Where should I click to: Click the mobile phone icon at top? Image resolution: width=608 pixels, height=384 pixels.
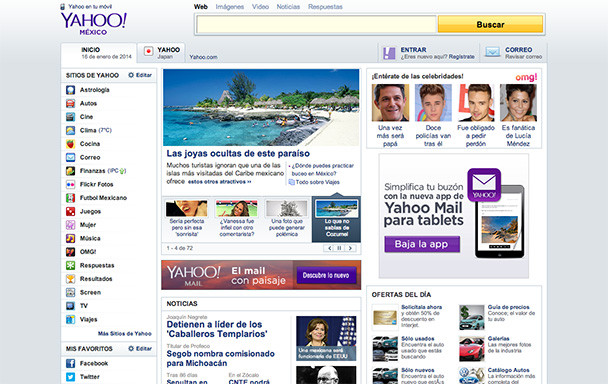62,7
